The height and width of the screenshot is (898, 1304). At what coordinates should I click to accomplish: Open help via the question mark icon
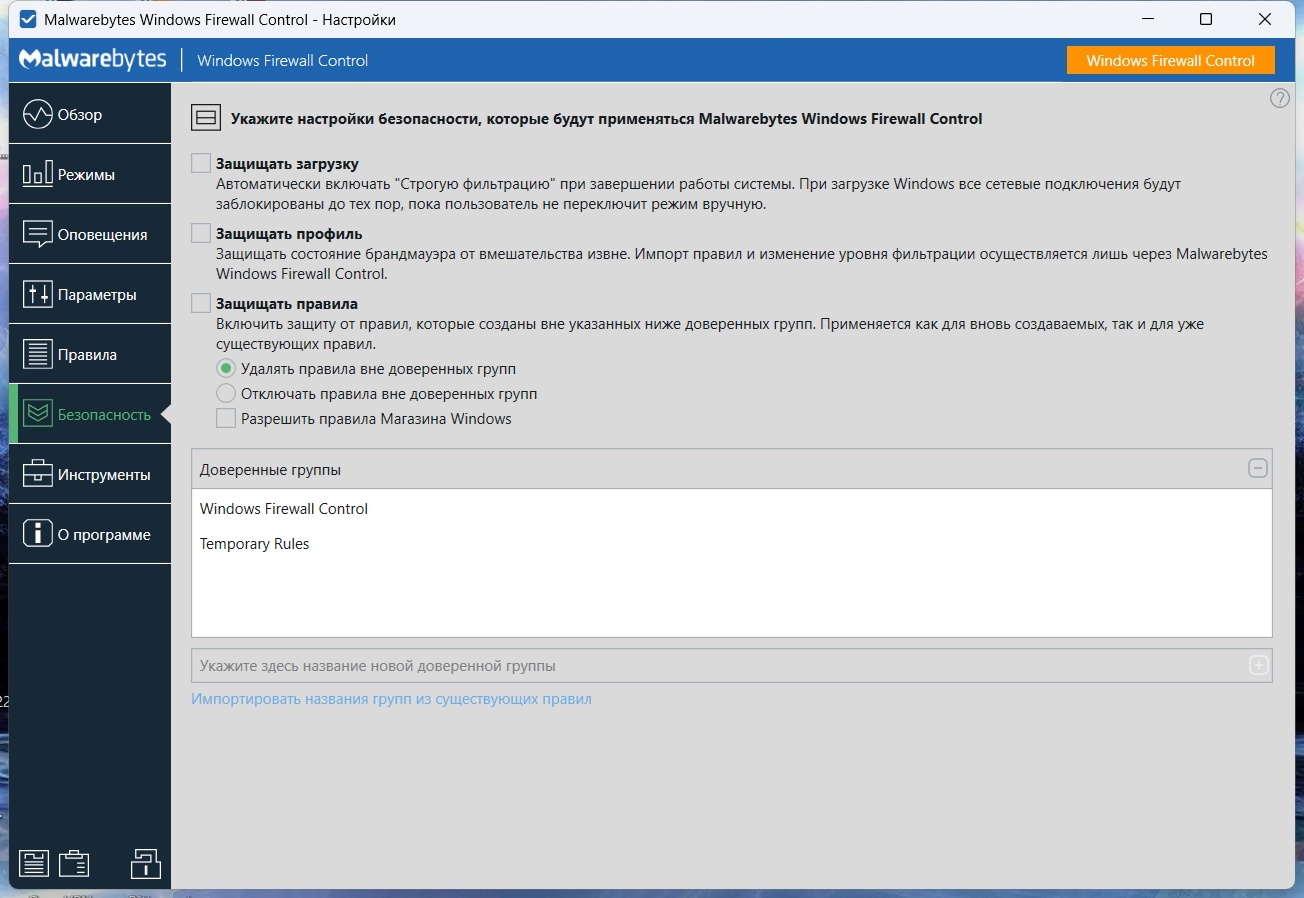(1280, 99)
